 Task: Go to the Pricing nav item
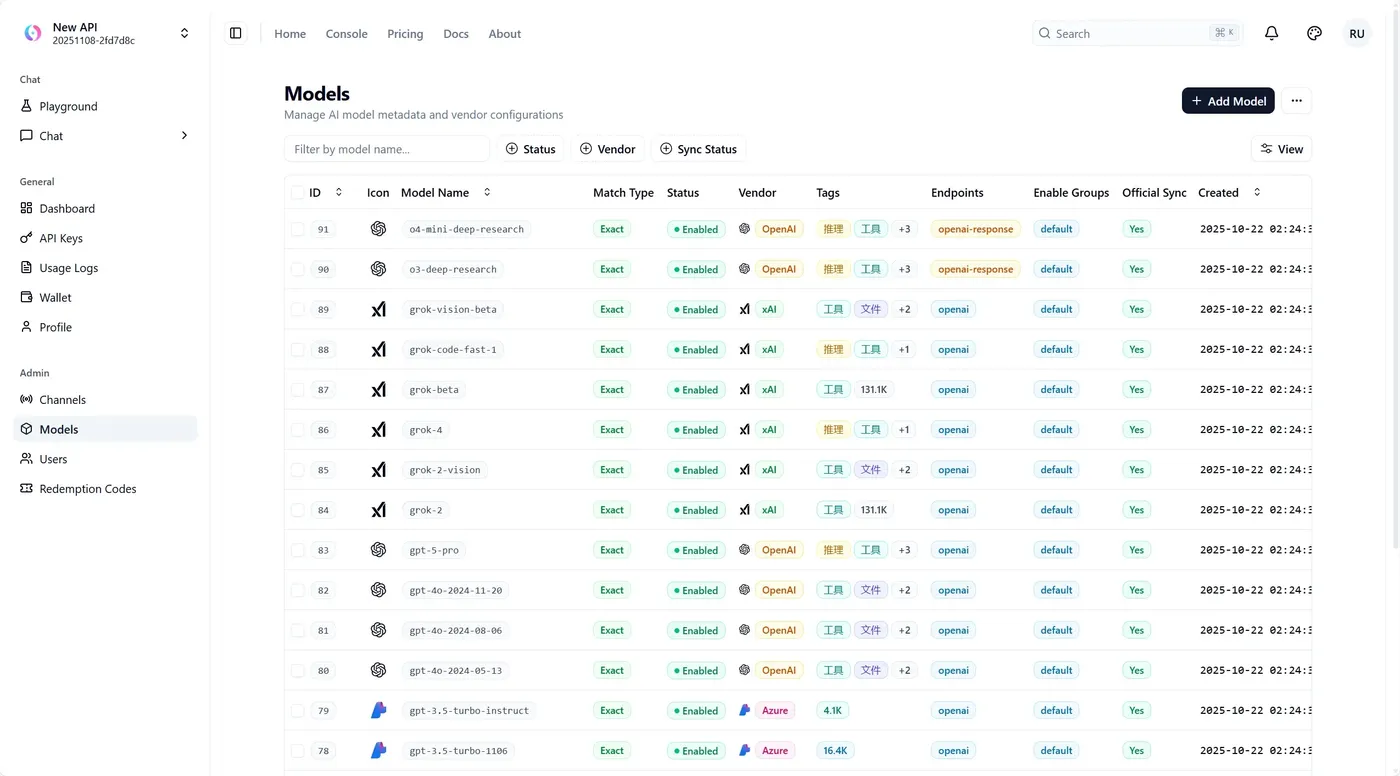[405, 34]
